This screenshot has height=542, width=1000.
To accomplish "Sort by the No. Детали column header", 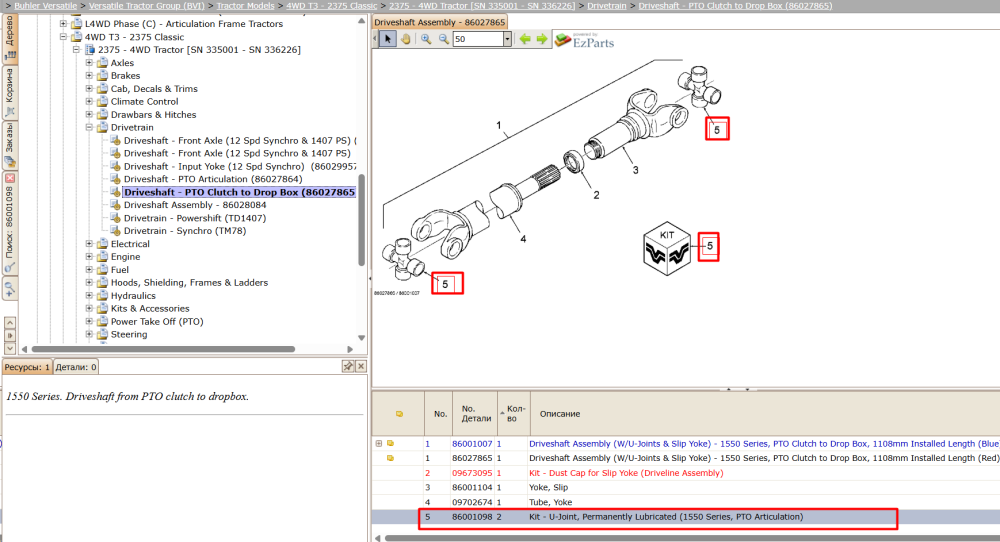I will (474, 413).
